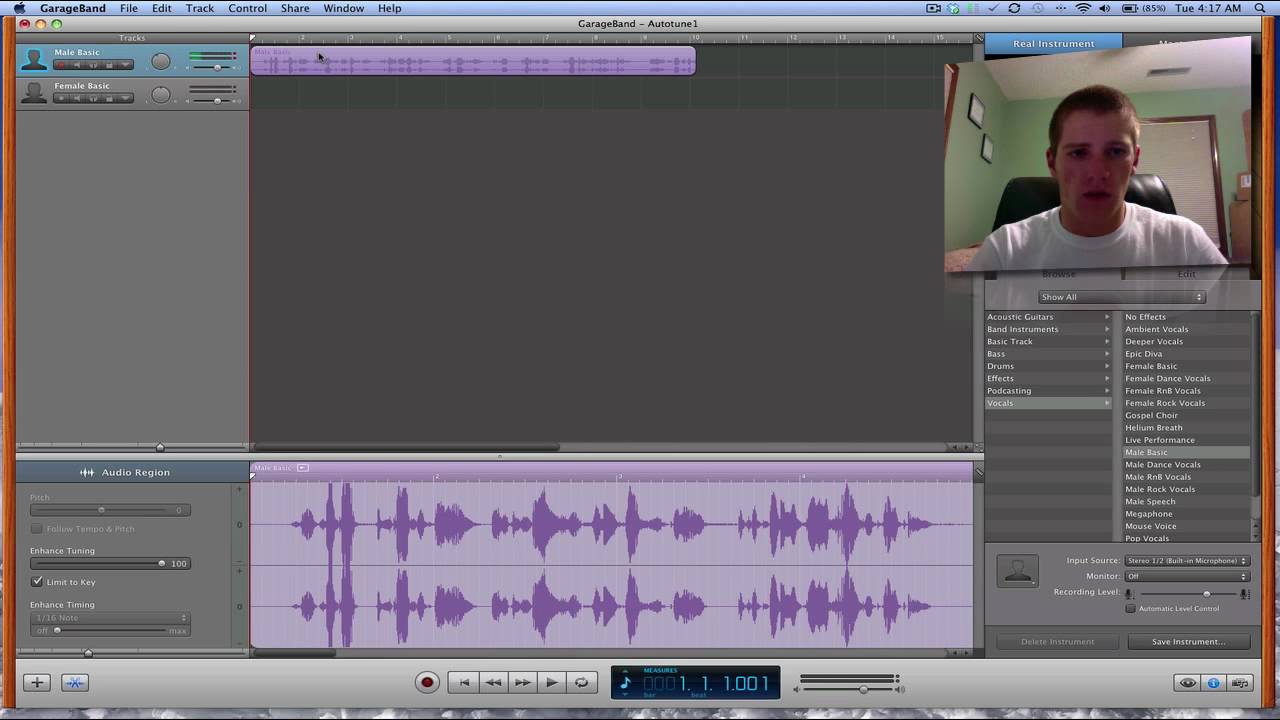Viewport: 1280px width, 720px height.
Task: Mute the Female Basic track
Action: (77, 98)
